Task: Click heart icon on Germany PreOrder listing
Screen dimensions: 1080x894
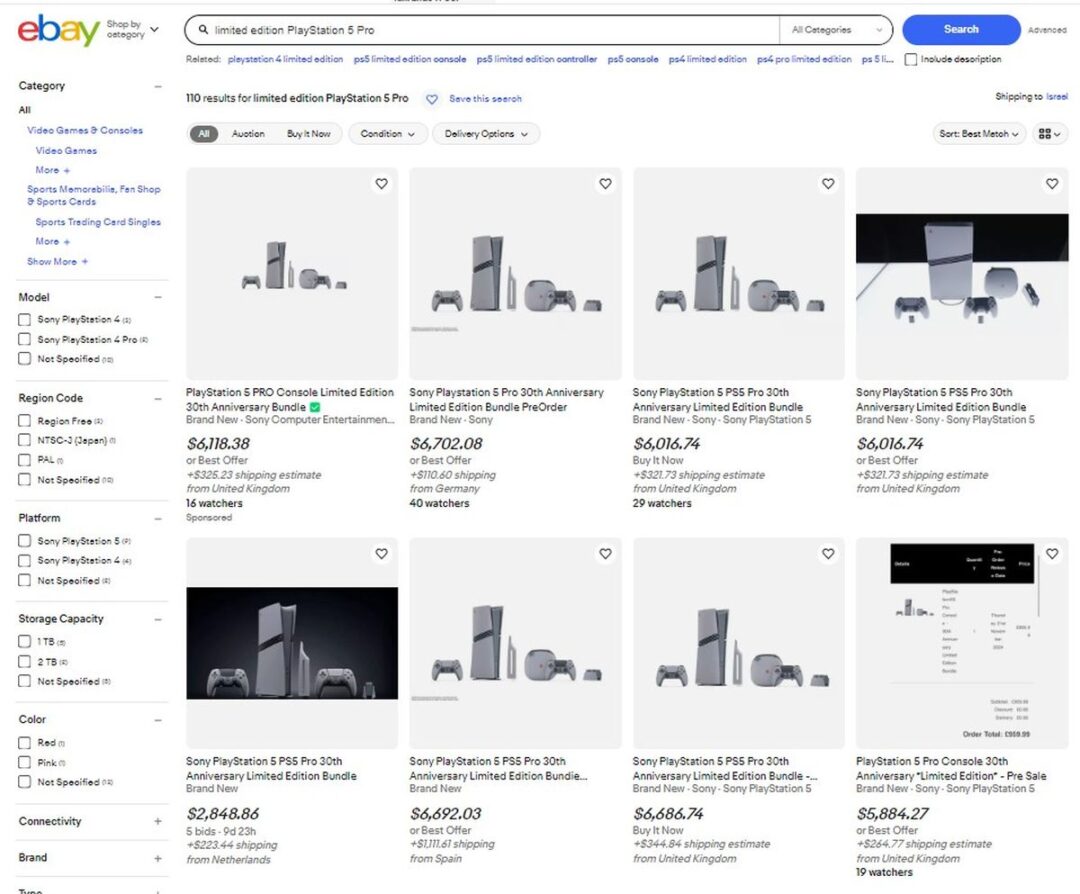Action: [605, 184]
